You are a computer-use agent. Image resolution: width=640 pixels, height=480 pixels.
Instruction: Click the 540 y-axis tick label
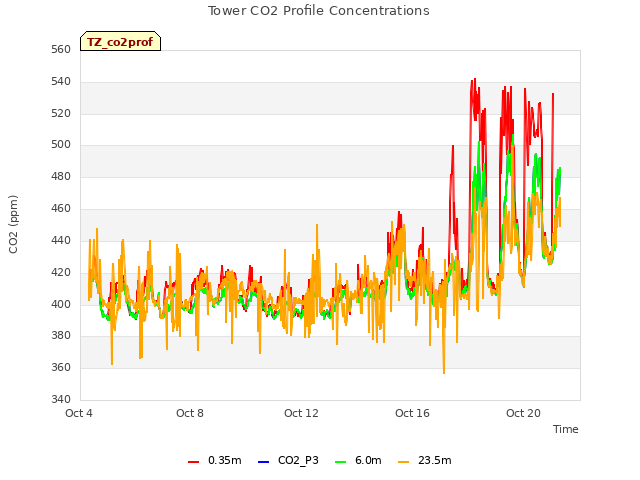pos(61,82)
